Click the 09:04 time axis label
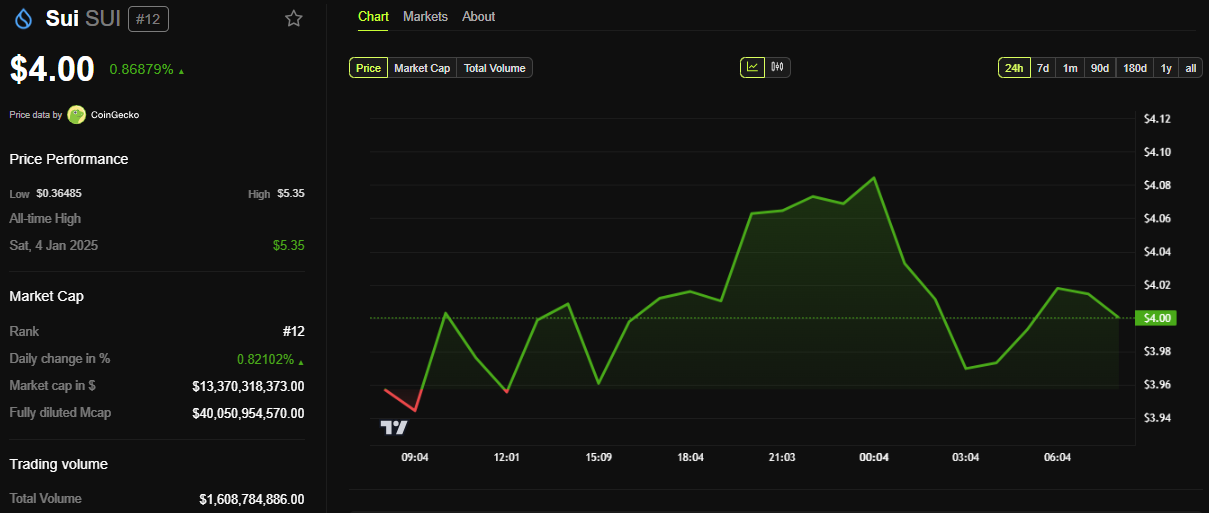This screenshot has height=513, width=1209. pos(415,457)
